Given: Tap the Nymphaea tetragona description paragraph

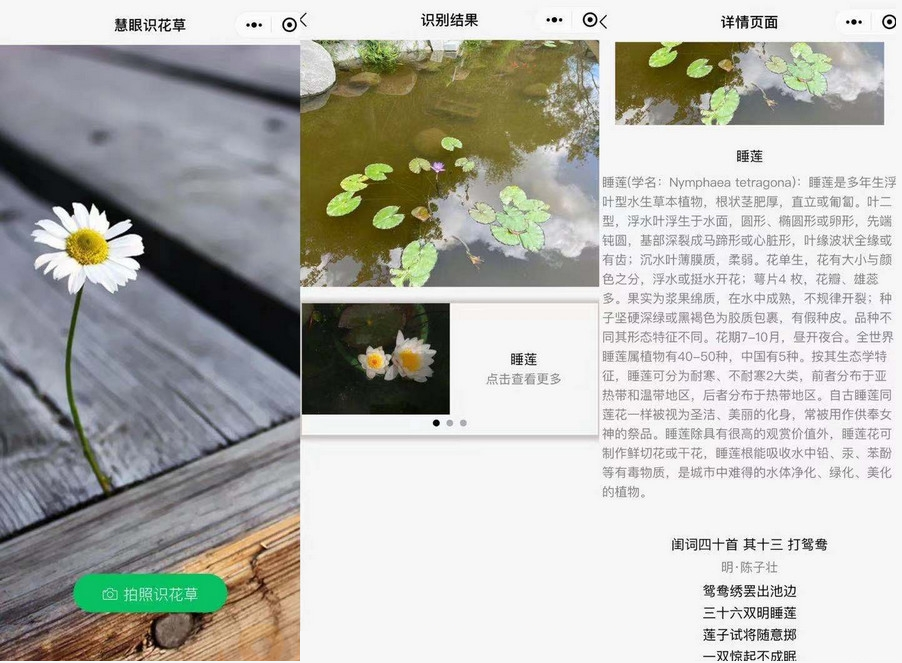Looking at the screenshot, I should pyautogui.click(x=749, y=337).
